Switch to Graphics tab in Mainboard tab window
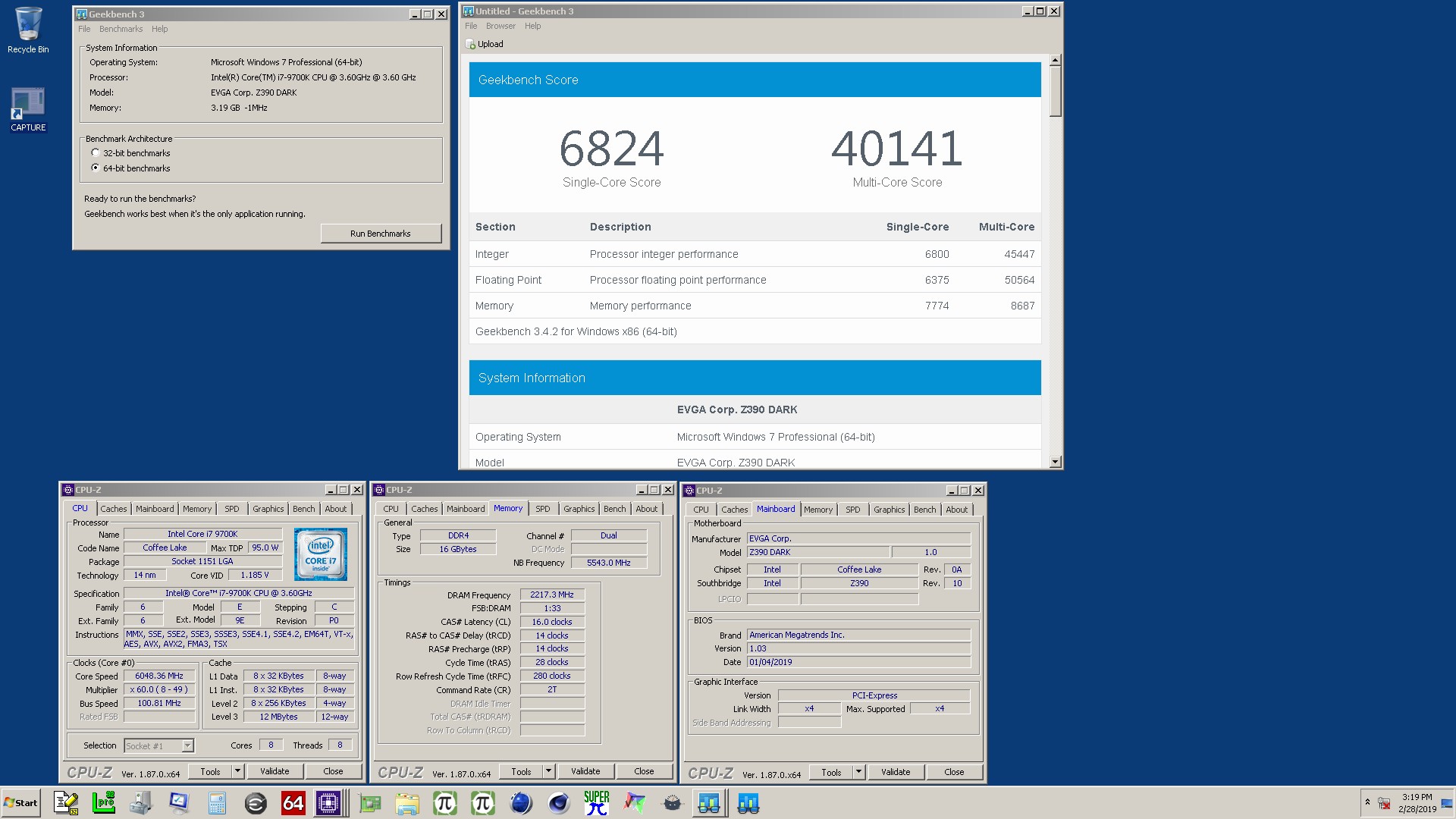Image resolution: width=1456 pixels, height=819 pixels. [x=889, y=510]
